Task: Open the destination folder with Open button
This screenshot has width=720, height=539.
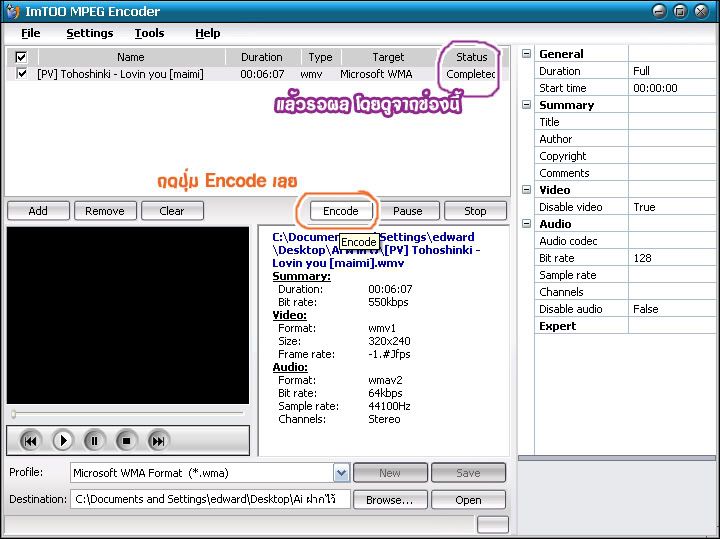Action: [468, 500]
